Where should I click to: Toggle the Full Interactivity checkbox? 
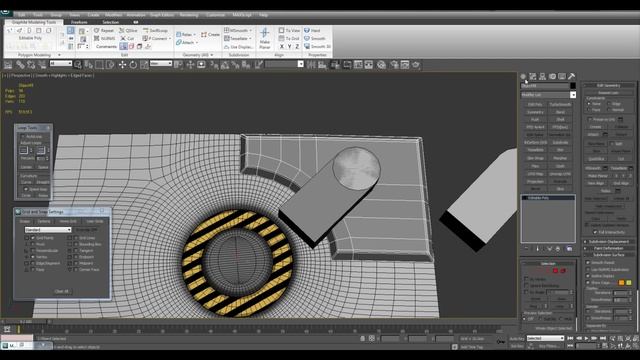595,232
